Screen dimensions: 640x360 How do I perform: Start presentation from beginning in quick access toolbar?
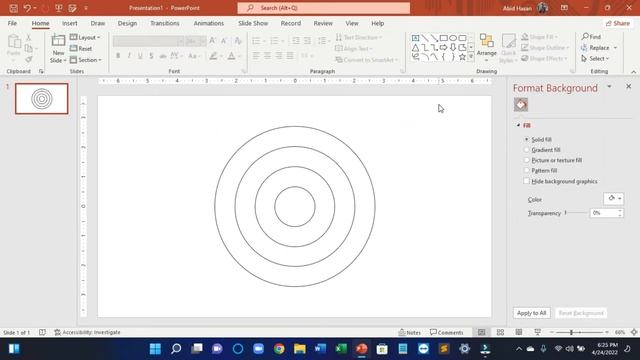click(58, 8)
